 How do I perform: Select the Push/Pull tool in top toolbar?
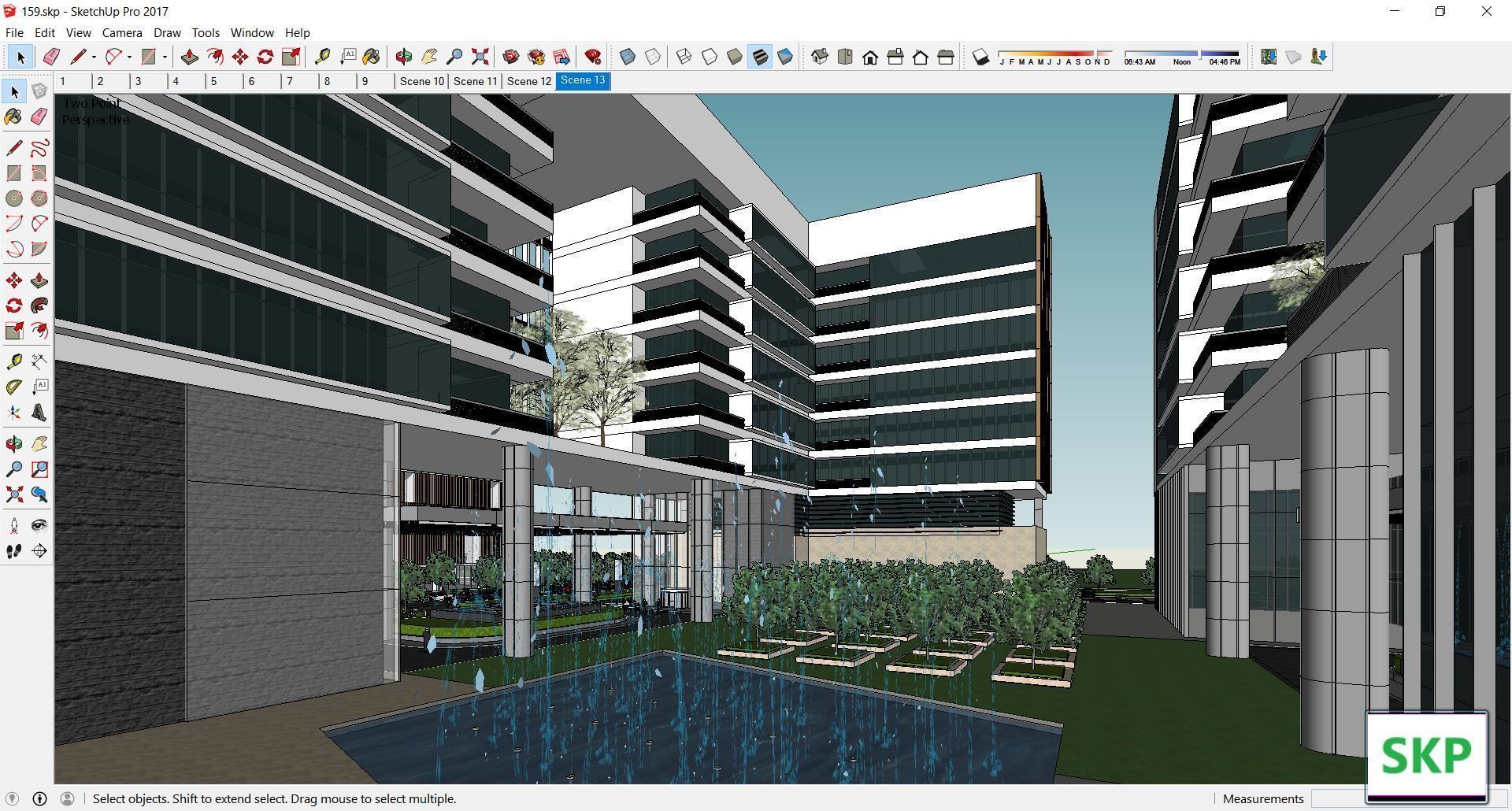[x=190, y=57]
